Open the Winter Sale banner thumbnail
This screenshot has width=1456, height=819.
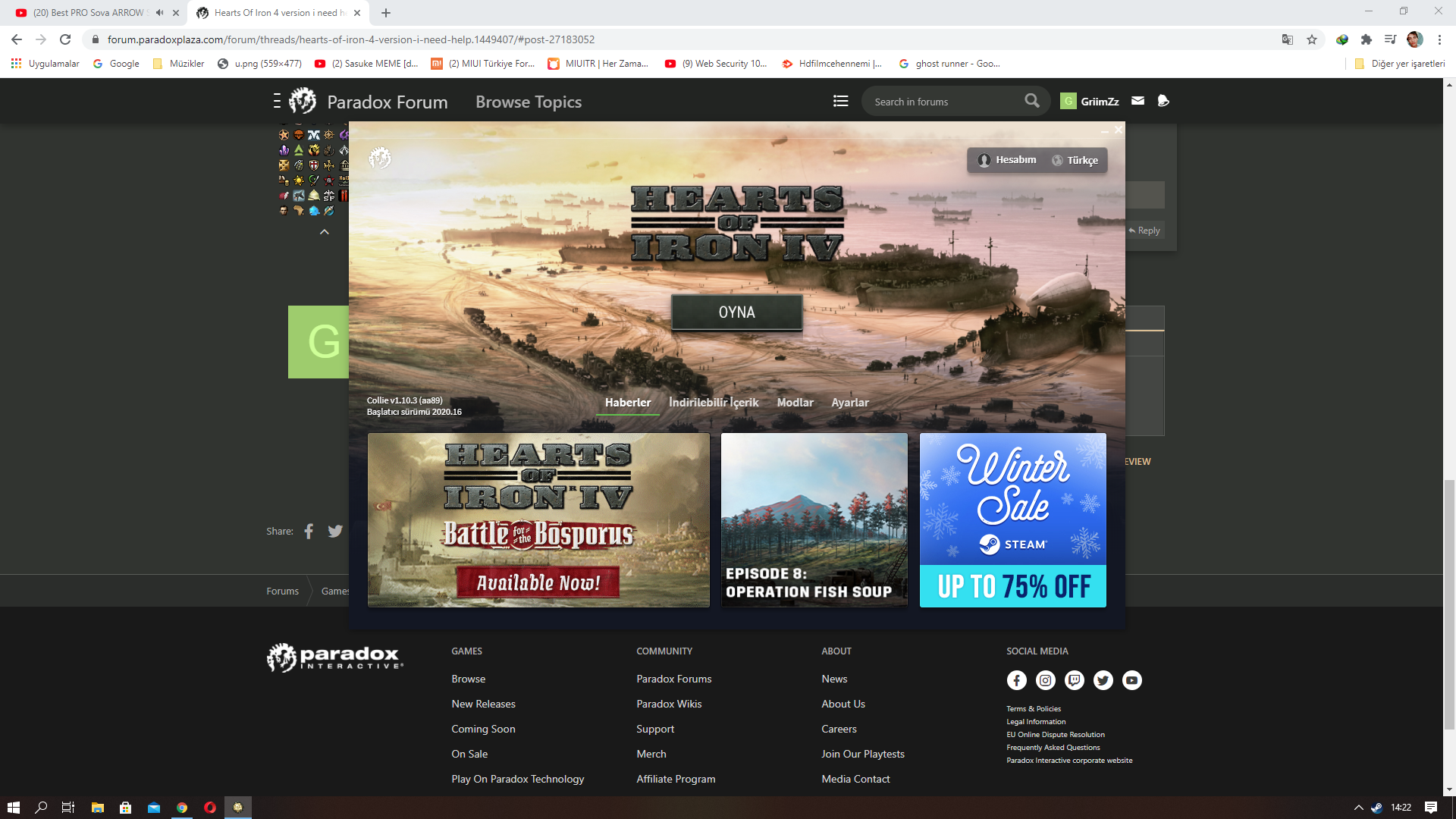1012,520
